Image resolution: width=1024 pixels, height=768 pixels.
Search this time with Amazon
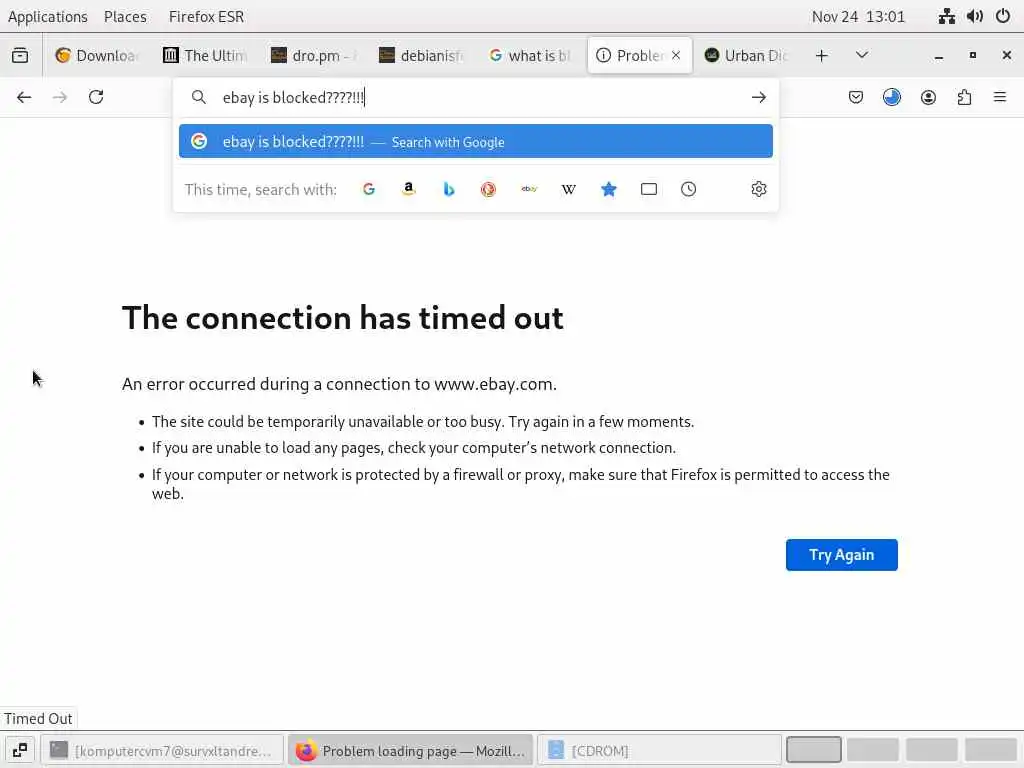pos(409,189)
